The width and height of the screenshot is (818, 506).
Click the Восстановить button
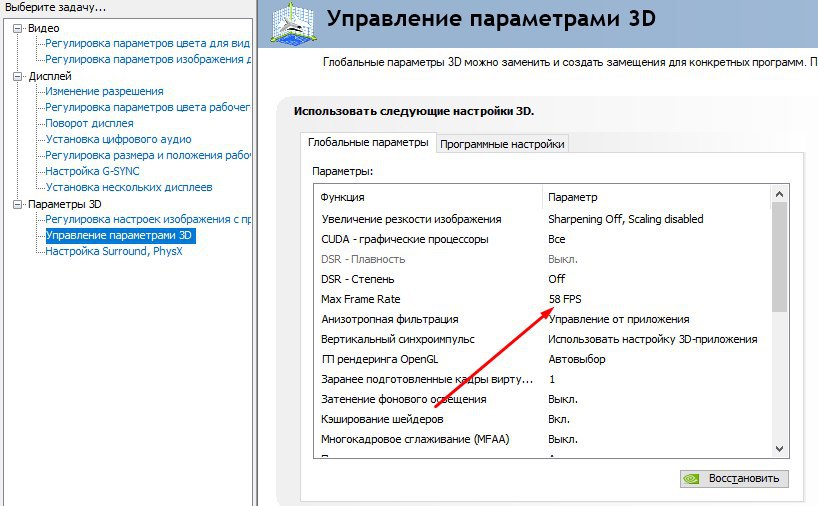point(734,478)
